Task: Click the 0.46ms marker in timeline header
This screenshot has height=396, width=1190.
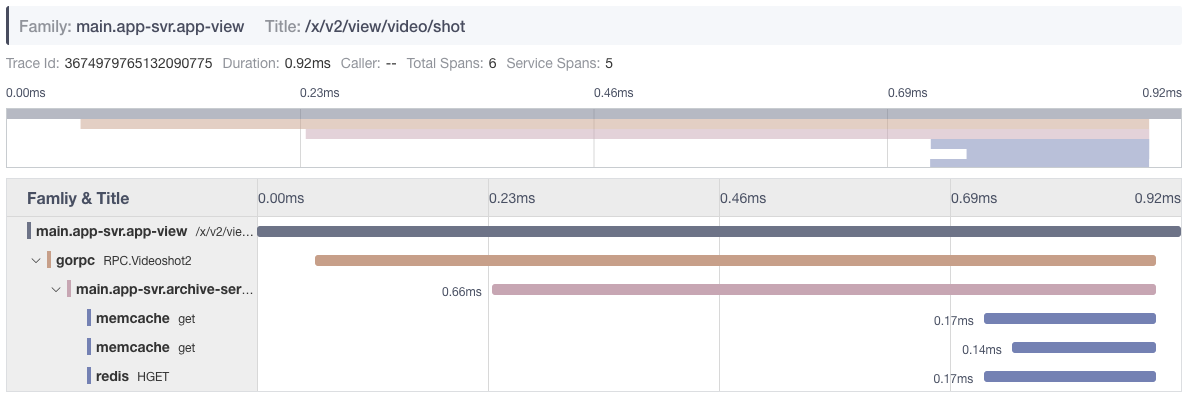Action: tap(742, 199)
